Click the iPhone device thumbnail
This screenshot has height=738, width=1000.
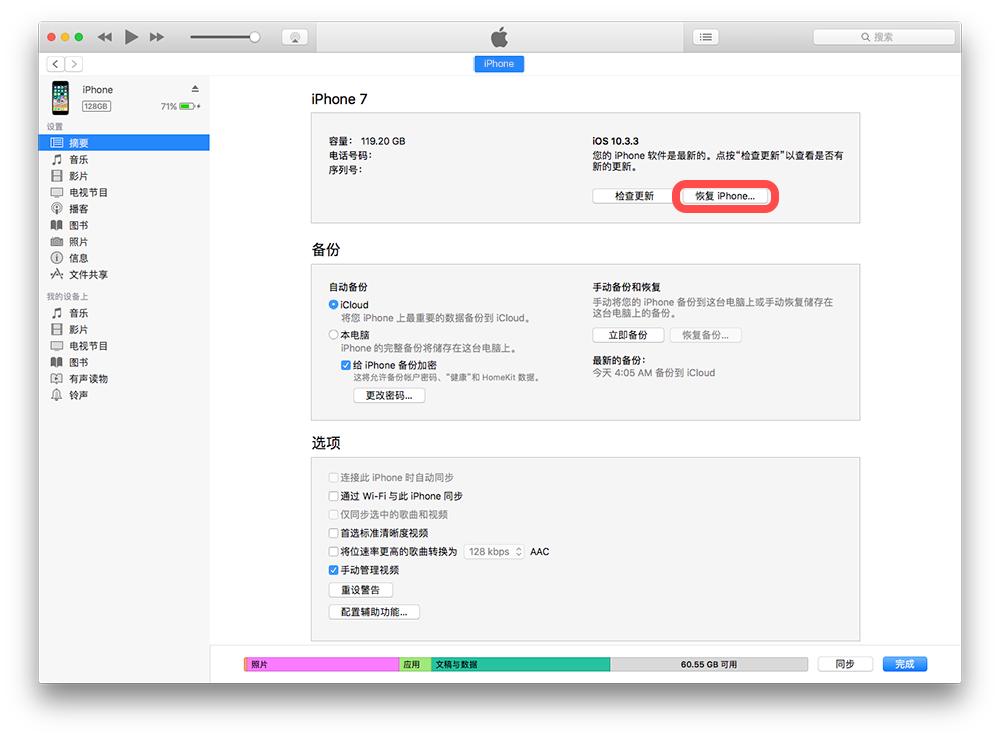(61, 98)
